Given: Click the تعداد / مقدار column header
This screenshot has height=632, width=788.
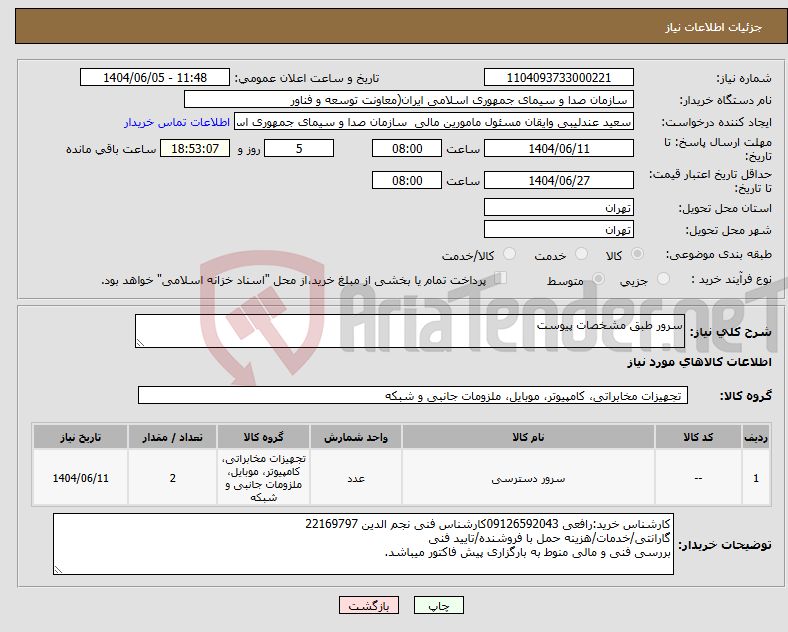Looking at the screenshot, I should point(172,437).
